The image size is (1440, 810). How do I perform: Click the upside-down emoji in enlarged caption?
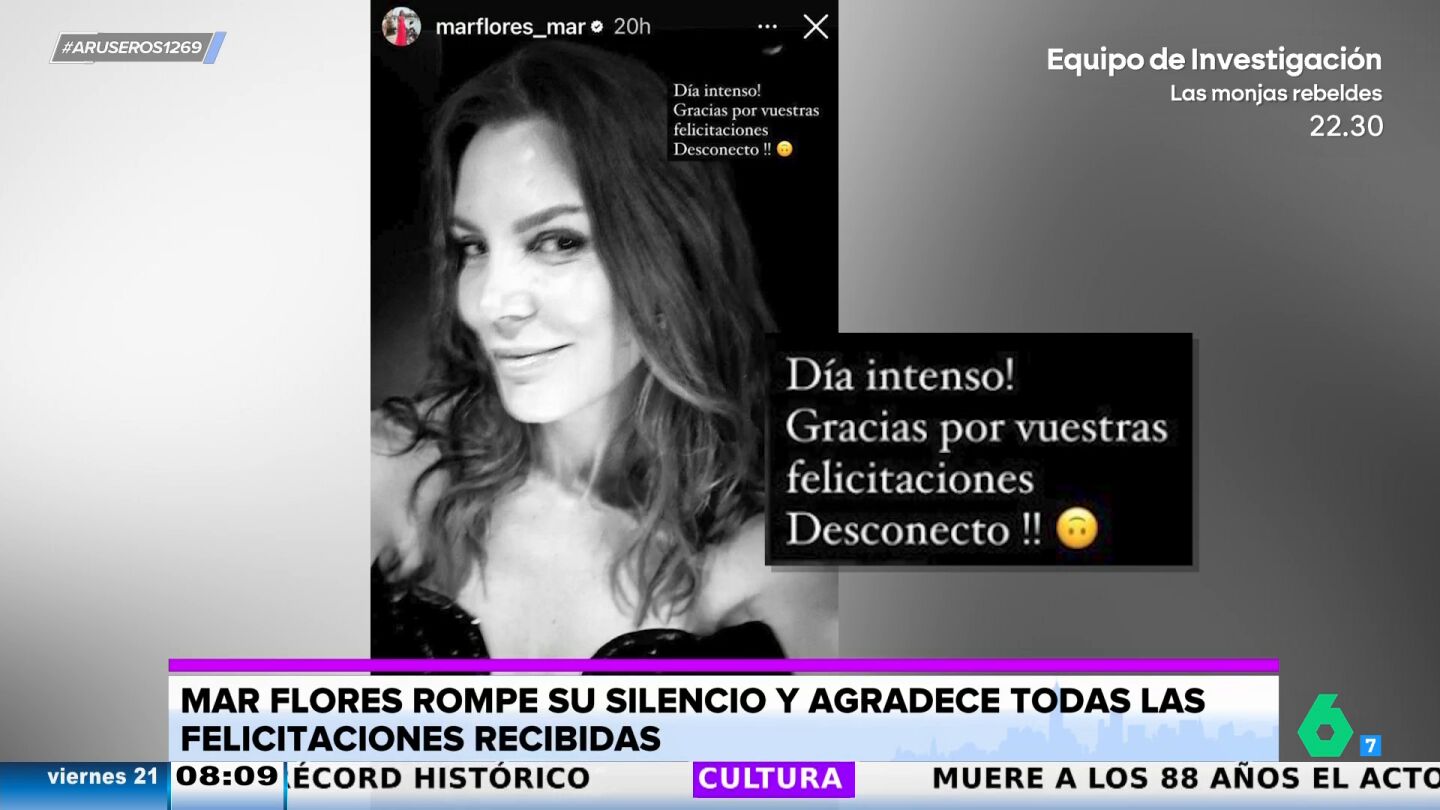coord(1077,529)
